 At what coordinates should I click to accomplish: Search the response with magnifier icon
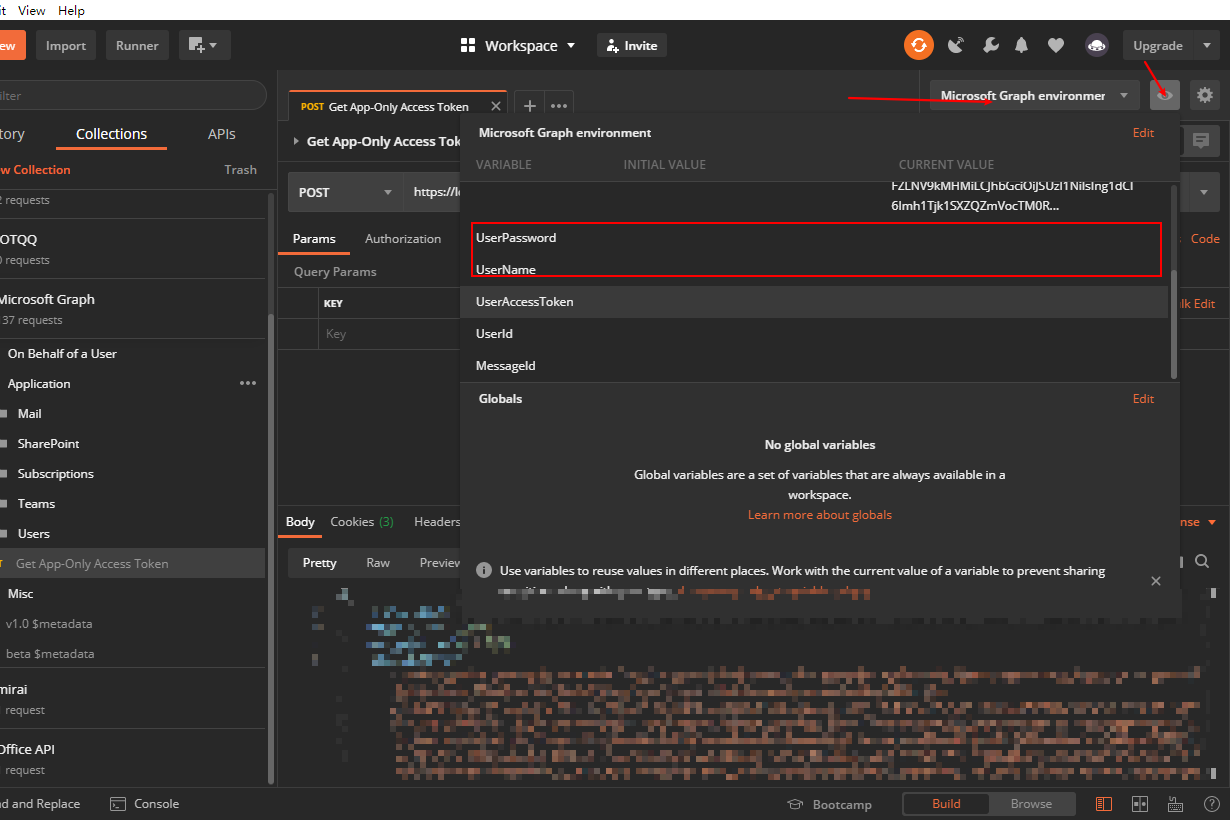coord(1202,562)
